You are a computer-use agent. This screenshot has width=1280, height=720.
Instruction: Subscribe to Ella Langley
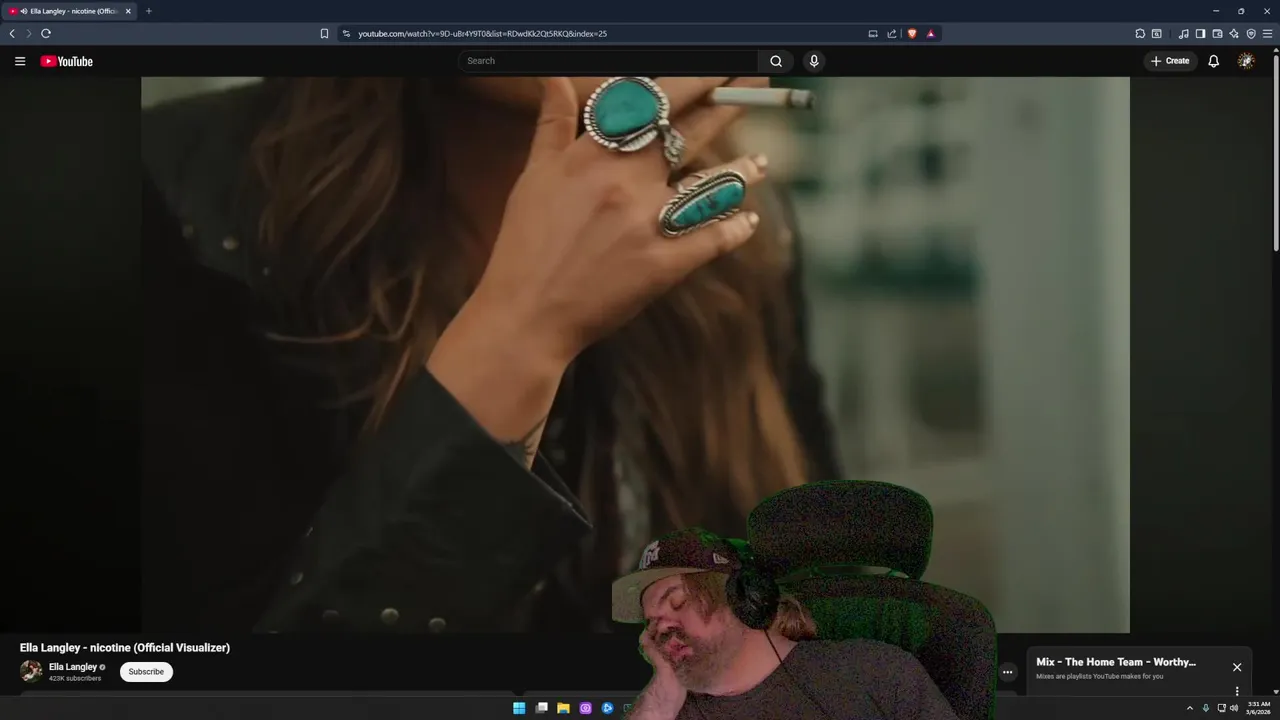(x=146, y=672)
